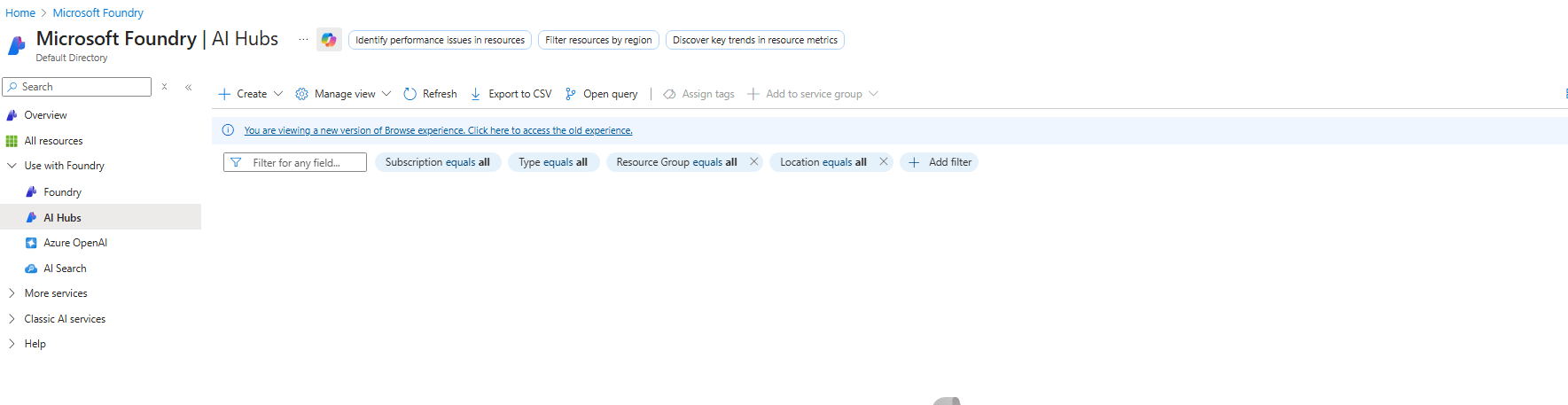The height and width of the screenshot is (405, 1568).
Task: Clear the sidebar search with X
Action: tap(164, 87)
